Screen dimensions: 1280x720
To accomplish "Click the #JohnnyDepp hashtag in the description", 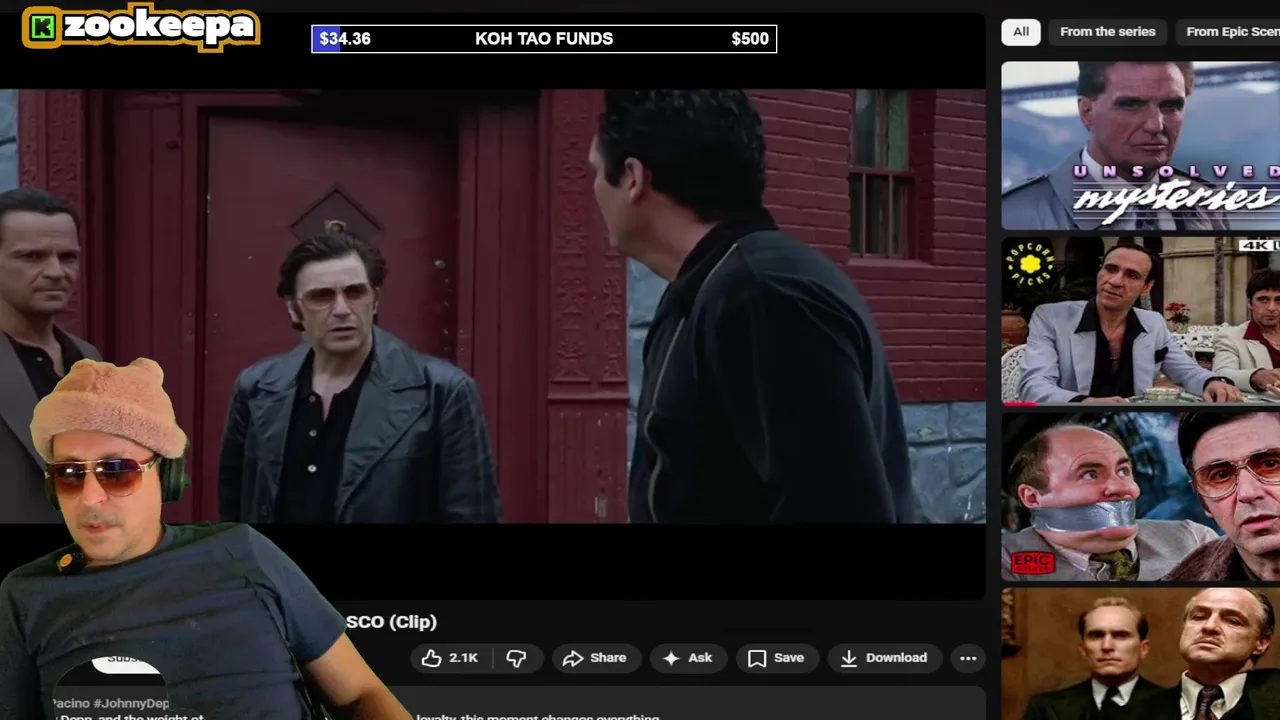I will [130, 703].
